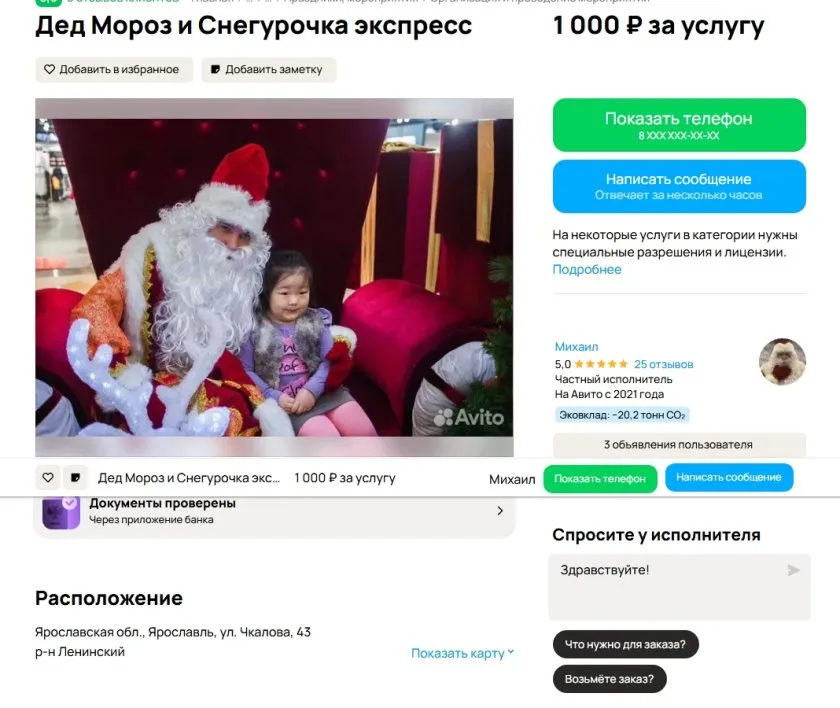Image resolution: width=840 pixels, height=708 pixels.
Task: Click the send arrow in the message box
Action: 793,570
